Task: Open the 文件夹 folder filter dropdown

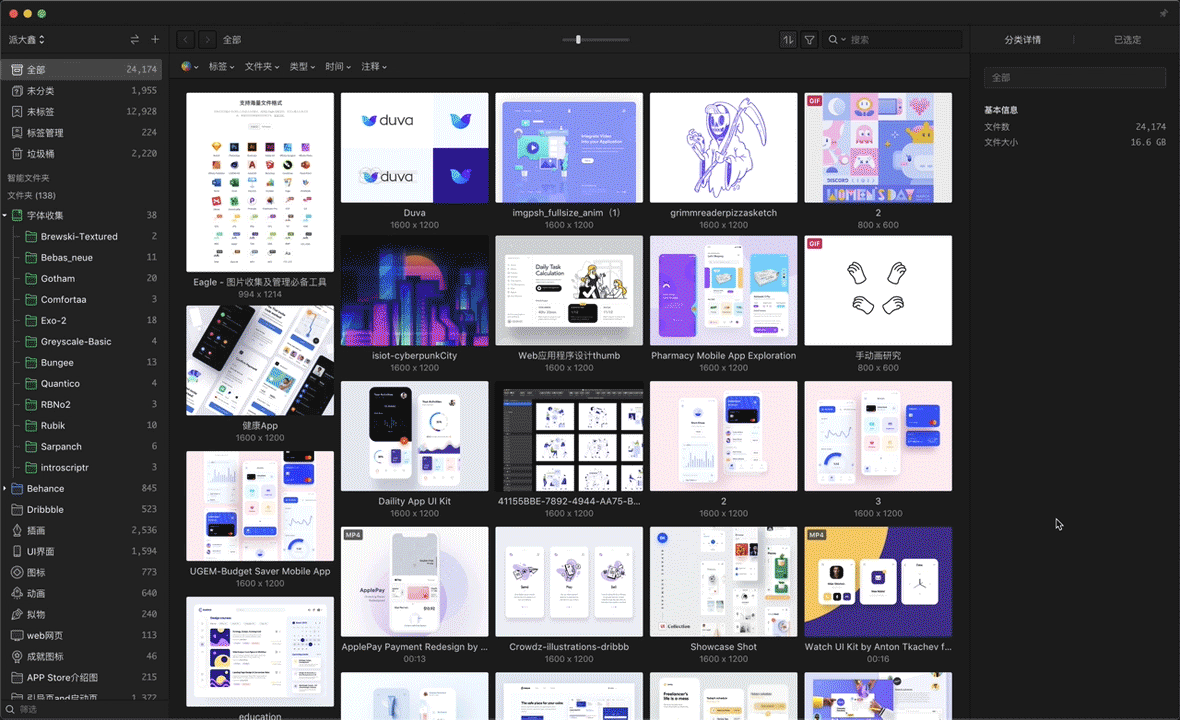Action: tap(262, 66)
